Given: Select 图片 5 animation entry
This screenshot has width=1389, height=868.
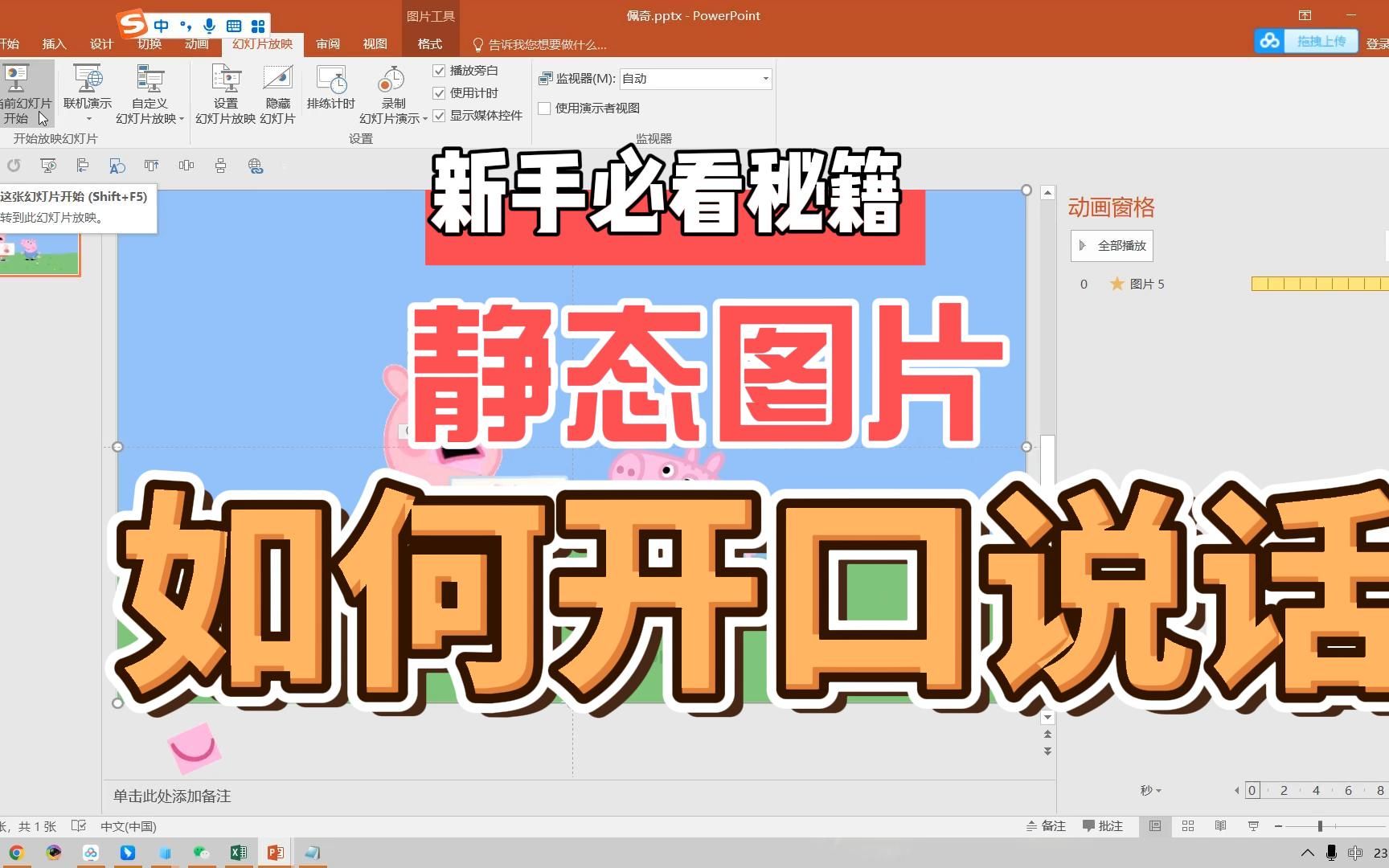Looking at the screenshot, I should 1147,284.
